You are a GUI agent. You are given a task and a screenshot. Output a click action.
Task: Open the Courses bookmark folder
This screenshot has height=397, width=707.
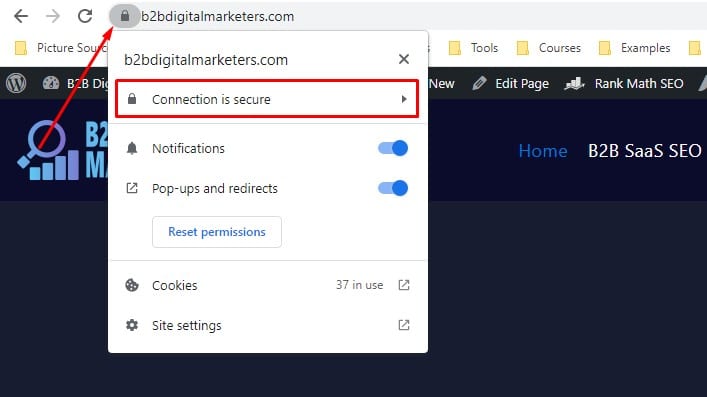click(549, 48)
